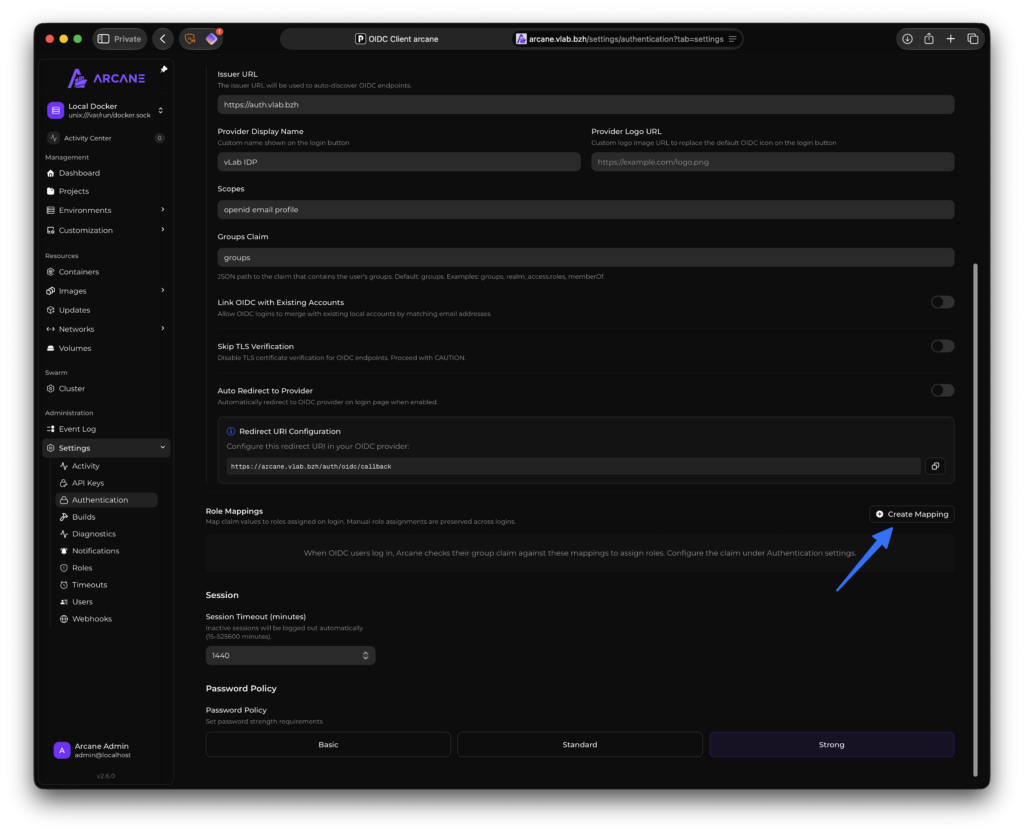Click the redirect URI callback text

coord(311,467)
